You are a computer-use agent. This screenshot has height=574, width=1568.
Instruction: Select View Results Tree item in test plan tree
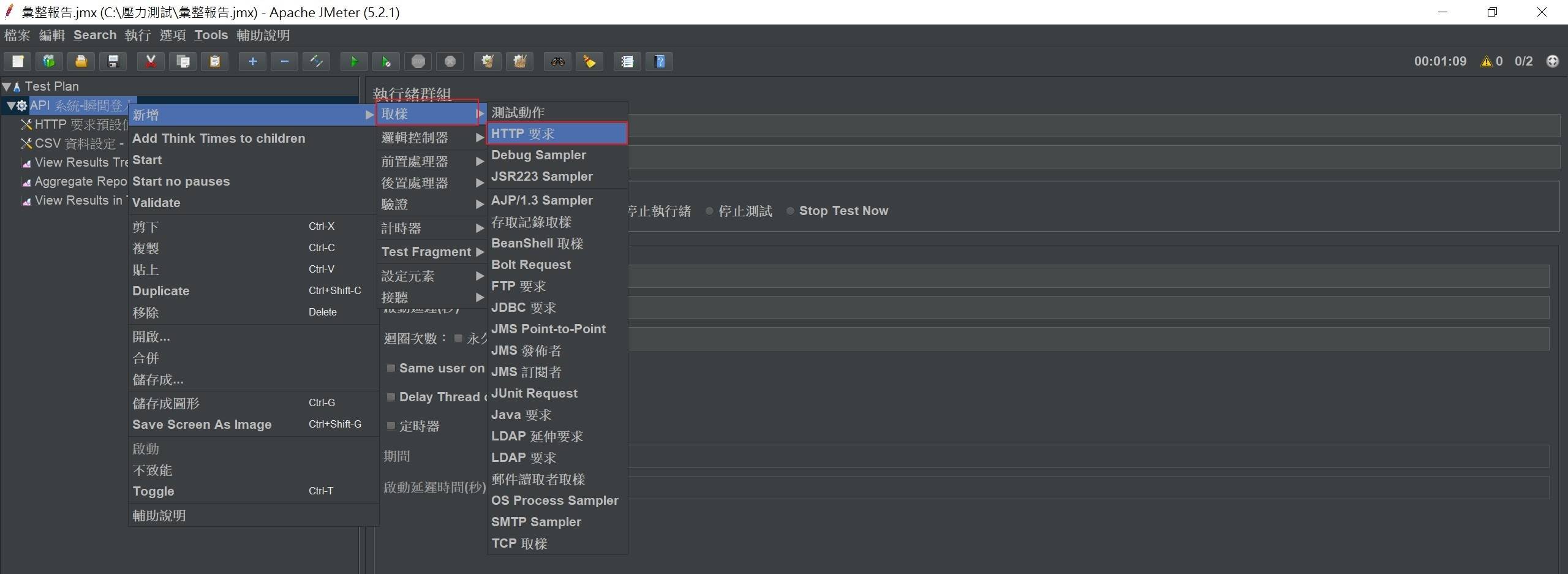tap(75, 162)
